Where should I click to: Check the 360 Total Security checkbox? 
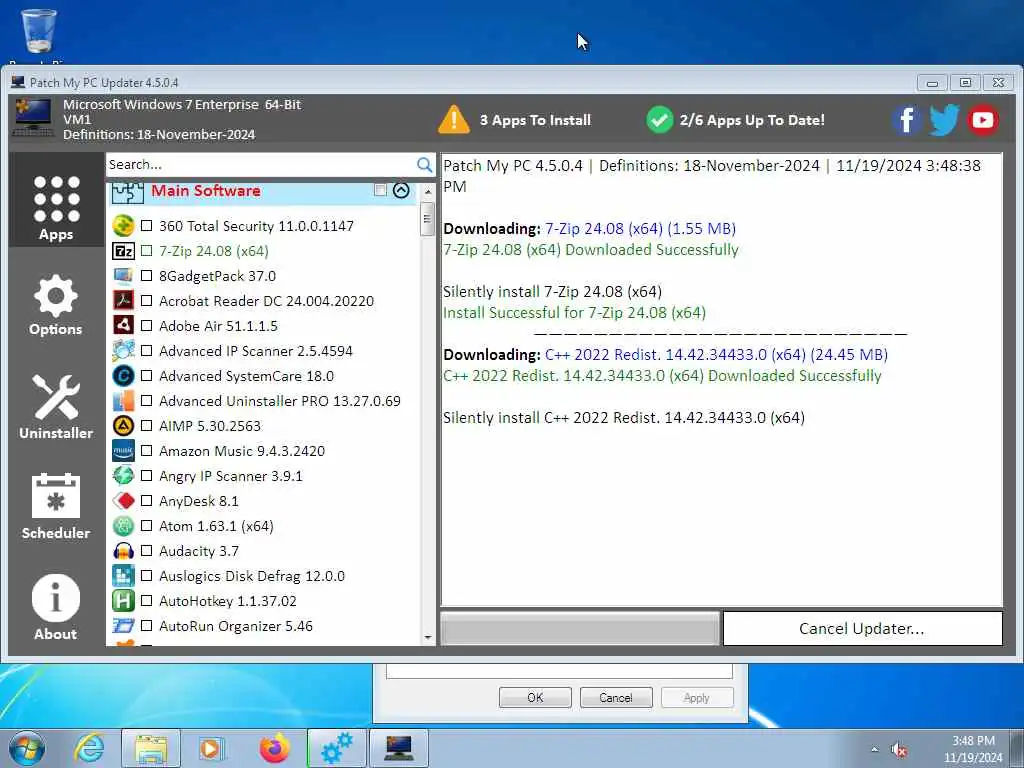pyautogui.click(x=147, y=226)
